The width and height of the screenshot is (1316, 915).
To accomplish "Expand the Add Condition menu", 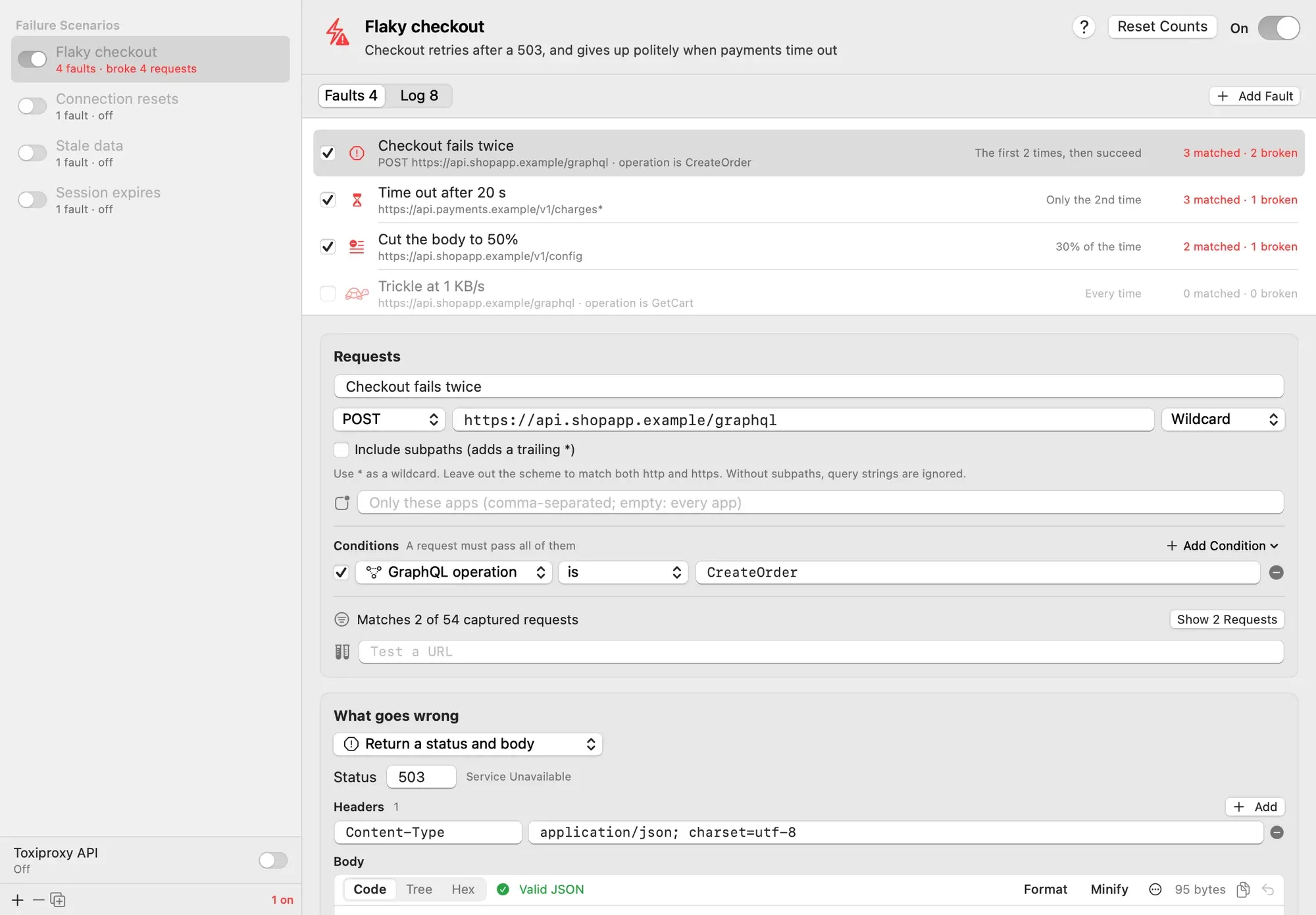I will tap(1222, 546).
